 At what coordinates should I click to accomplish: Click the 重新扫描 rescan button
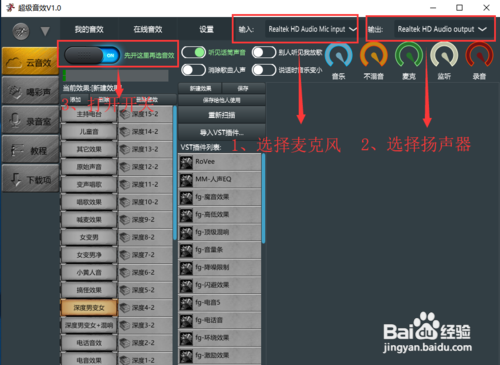[222, 115]
